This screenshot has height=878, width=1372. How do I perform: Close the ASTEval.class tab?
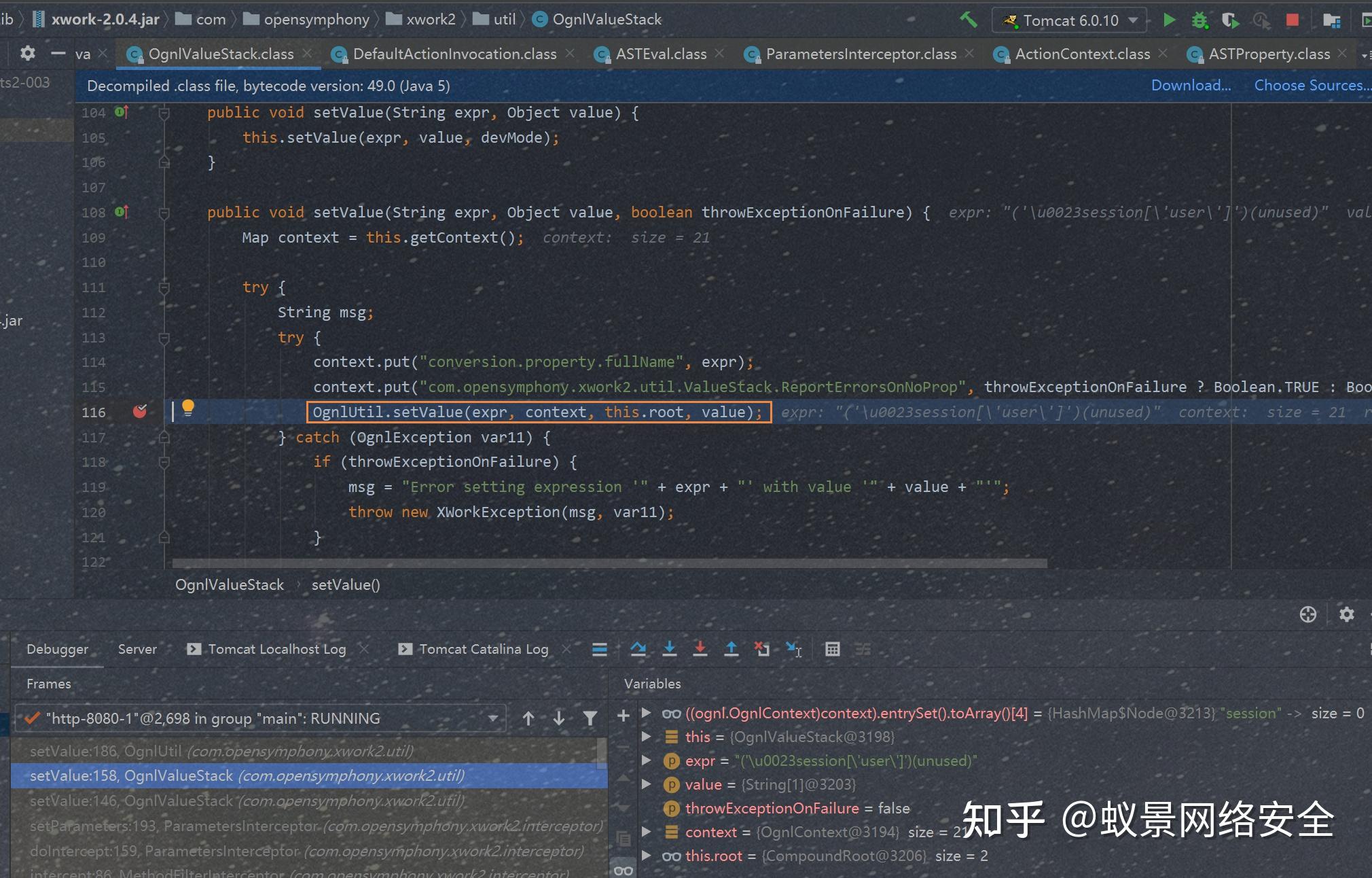(x=719, y=53)
